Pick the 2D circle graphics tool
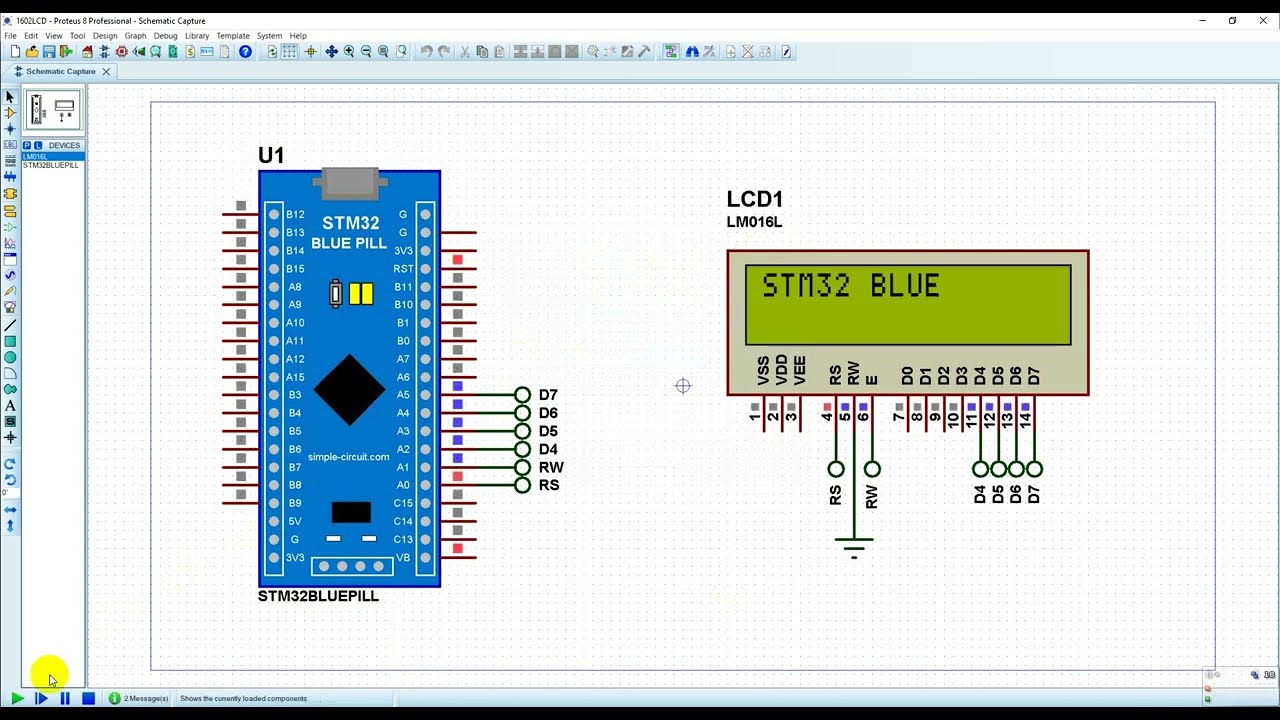 pyautogui.click(x=10, y=357)
